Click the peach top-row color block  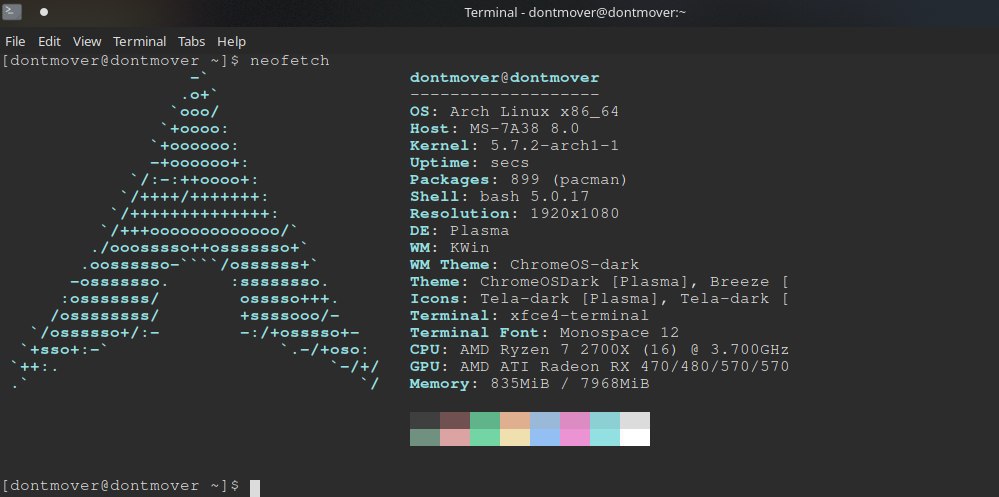pos(515,421)
